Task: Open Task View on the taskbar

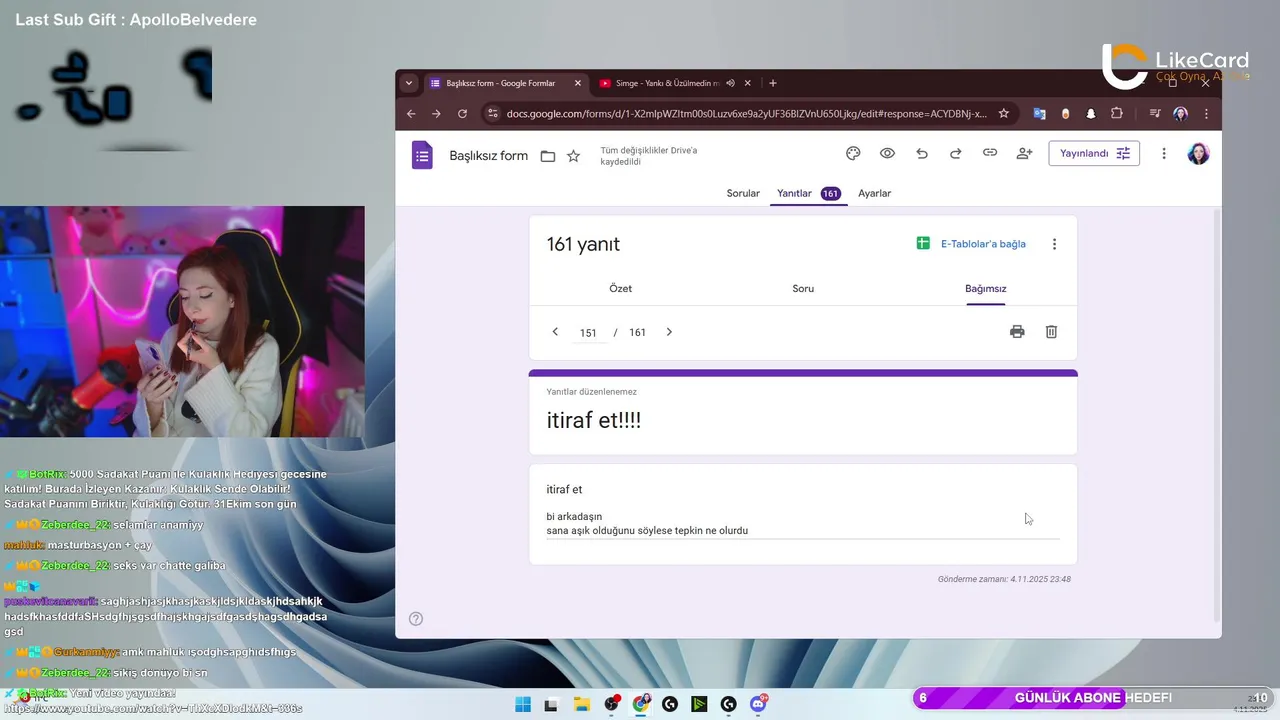Action: 551,704
